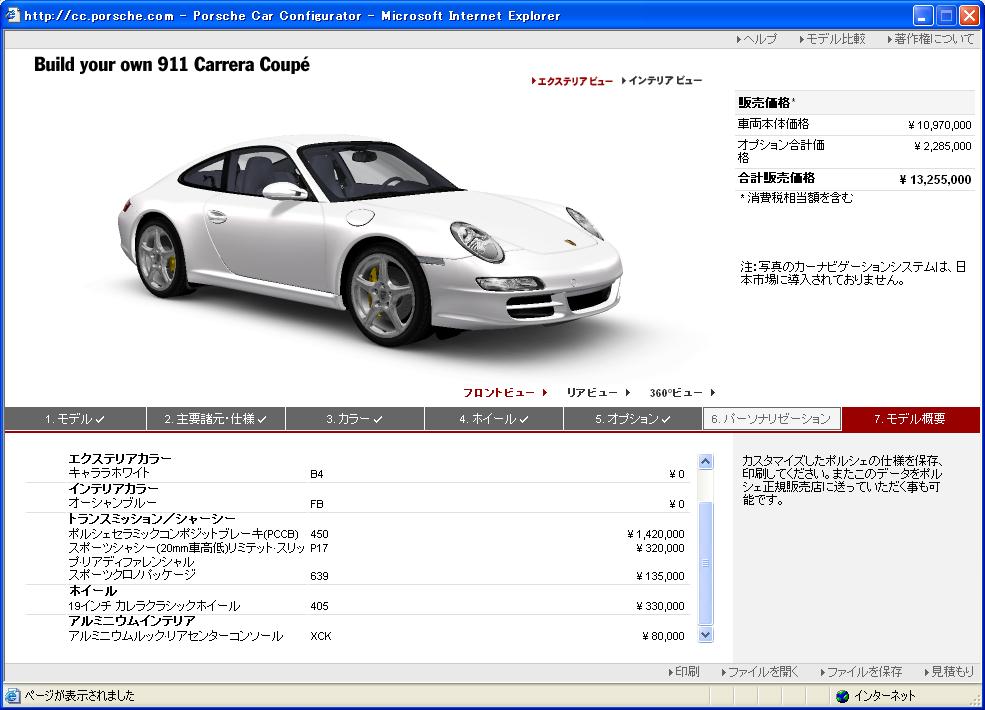This screenshot has height=710, width=985.
Task: Open the 著作権について copyright link
Action: 930,39
